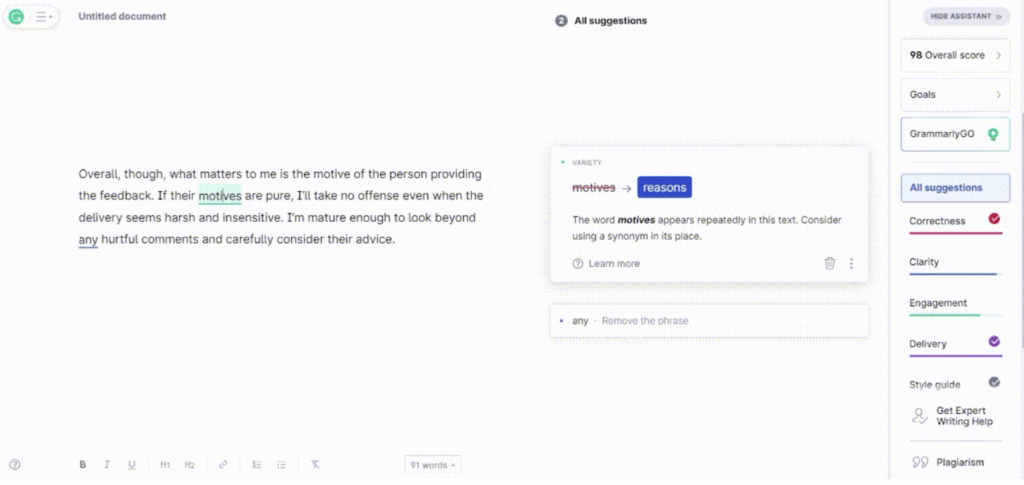Dismiss the motives suggestion with trash icon

tap(829, 263)
